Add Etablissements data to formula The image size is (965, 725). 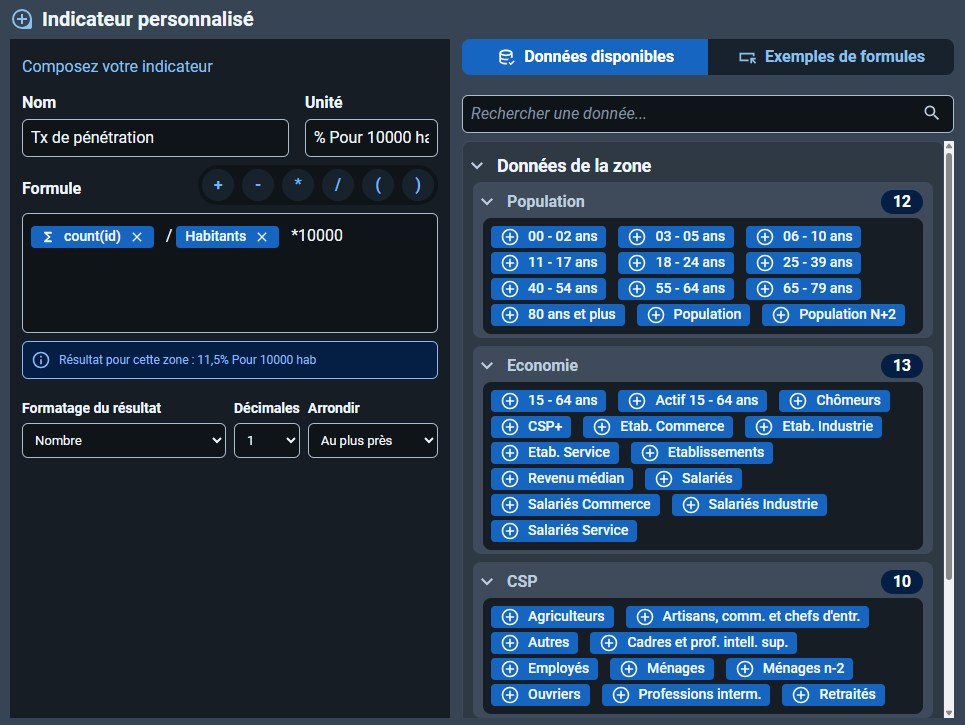click(x=702, y=453)
